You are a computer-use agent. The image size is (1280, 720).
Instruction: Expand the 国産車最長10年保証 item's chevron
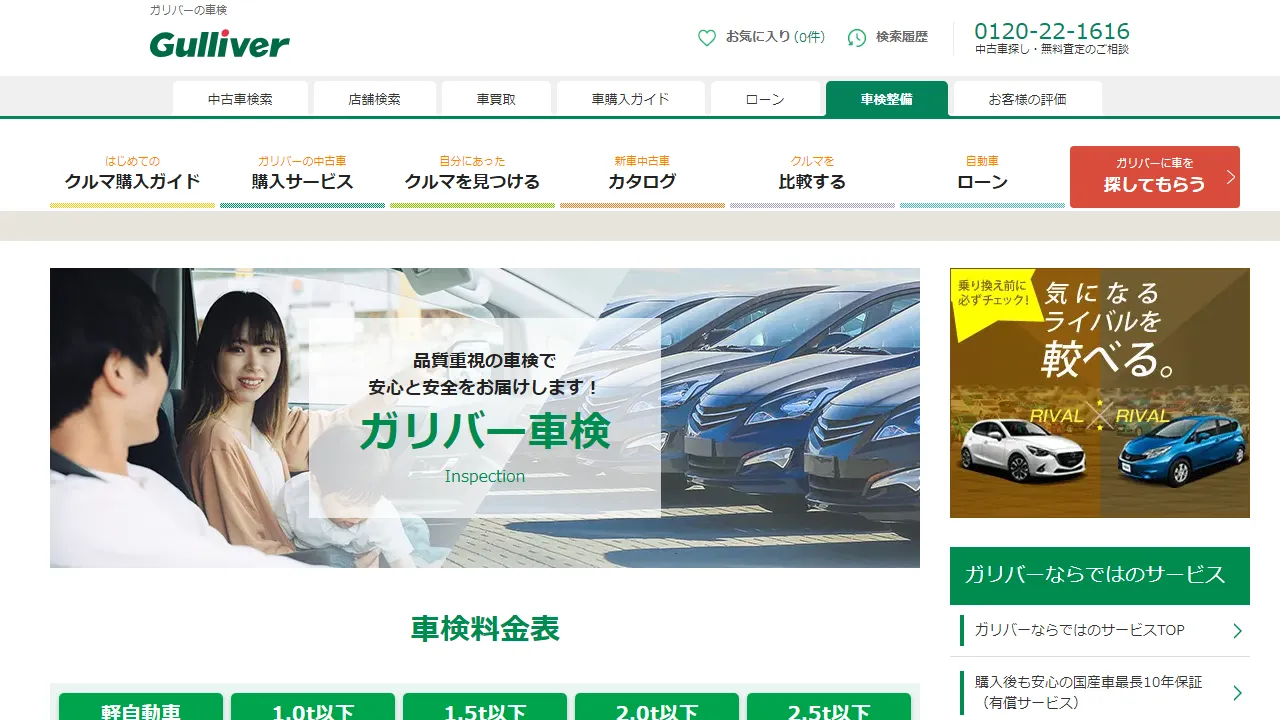1238,692
